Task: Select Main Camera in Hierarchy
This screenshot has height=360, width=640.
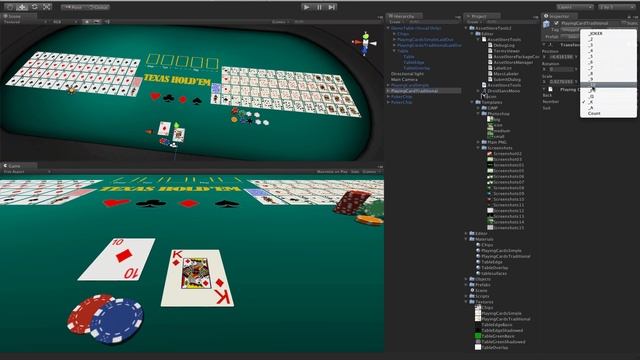Action: click(404, 80)
